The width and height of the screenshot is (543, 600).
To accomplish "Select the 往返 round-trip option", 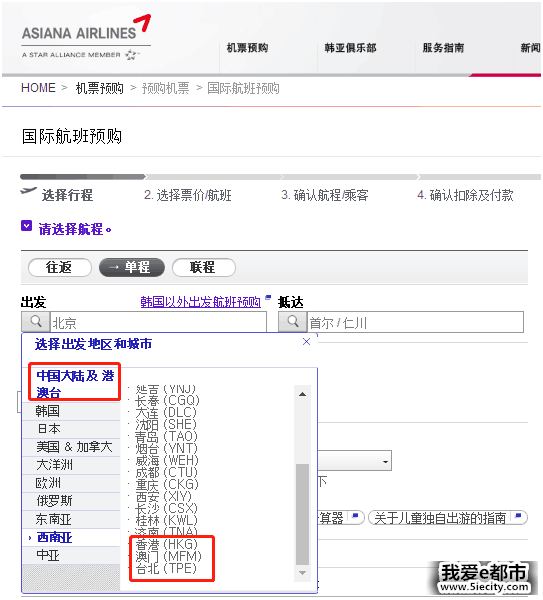I will pos(60,267).
